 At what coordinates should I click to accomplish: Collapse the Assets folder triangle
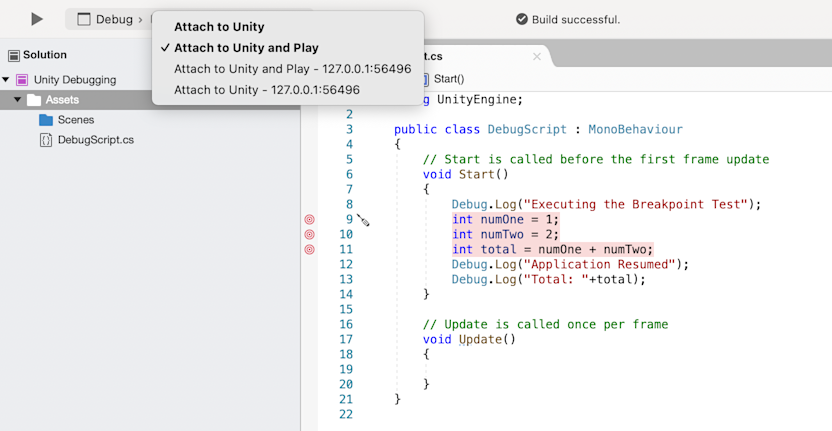18,100
